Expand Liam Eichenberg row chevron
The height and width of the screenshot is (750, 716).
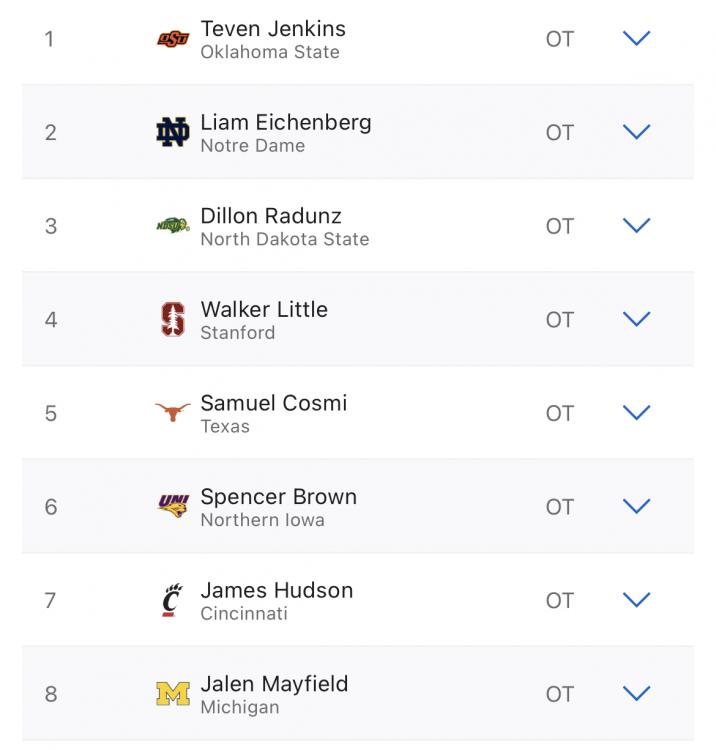[636, 132]
